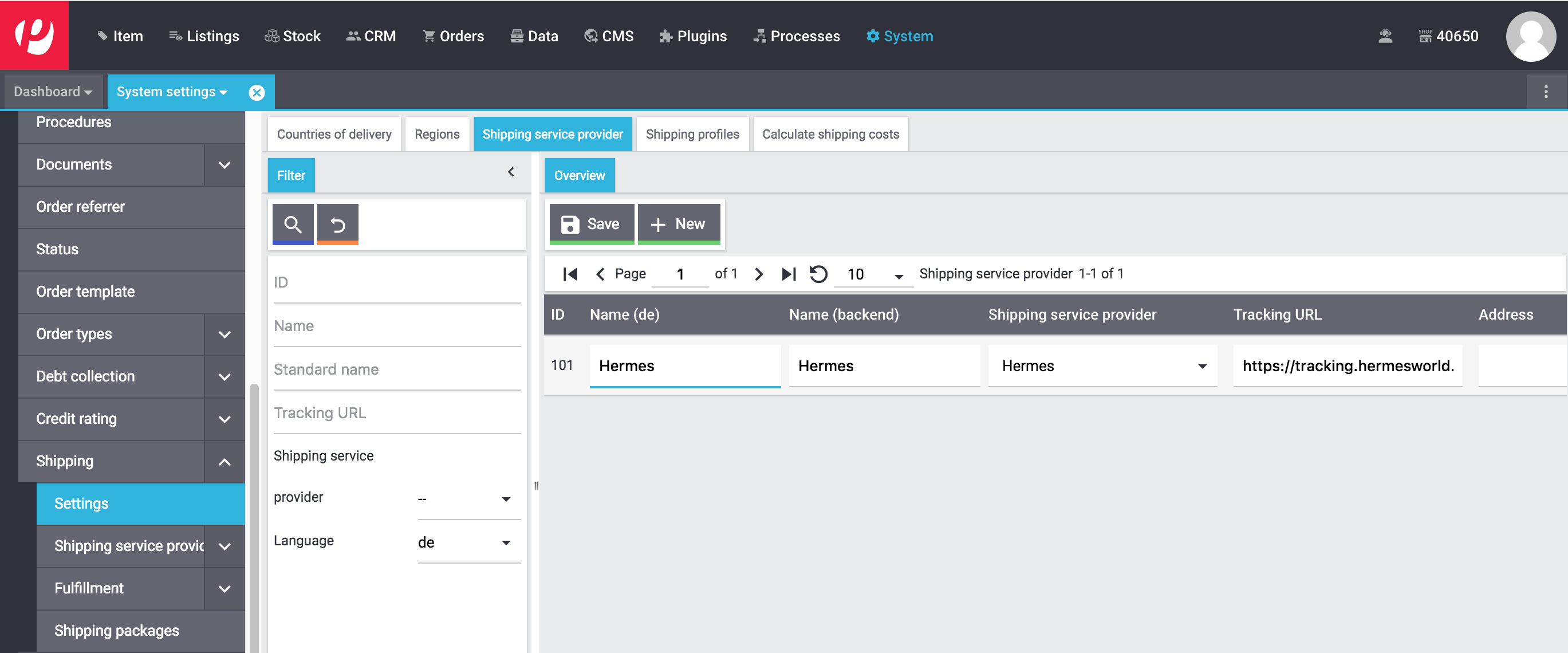Open Order referrer settings
1568x653 pixels.
[x=132, y=207]
